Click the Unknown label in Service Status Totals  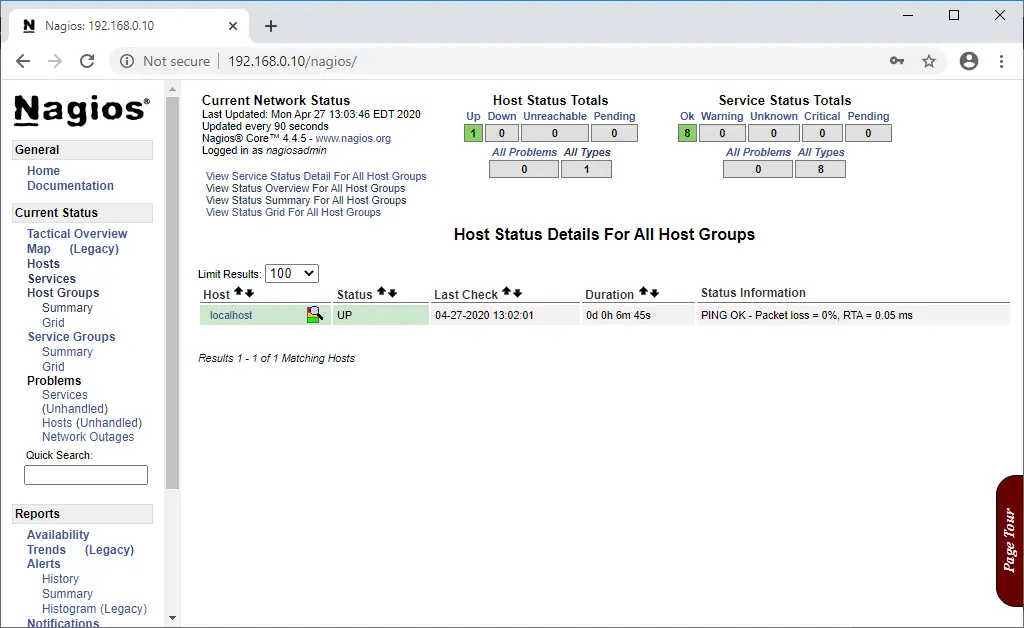pos(774,116)
